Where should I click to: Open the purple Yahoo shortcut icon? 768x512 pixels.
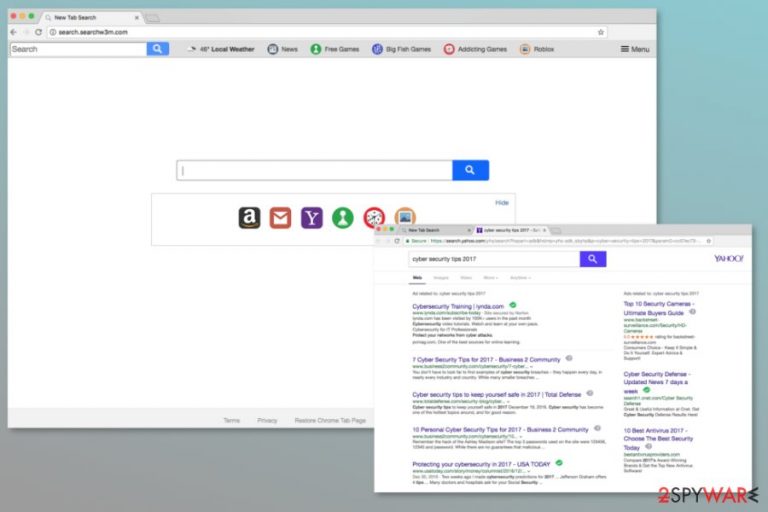tap(312, 218)
